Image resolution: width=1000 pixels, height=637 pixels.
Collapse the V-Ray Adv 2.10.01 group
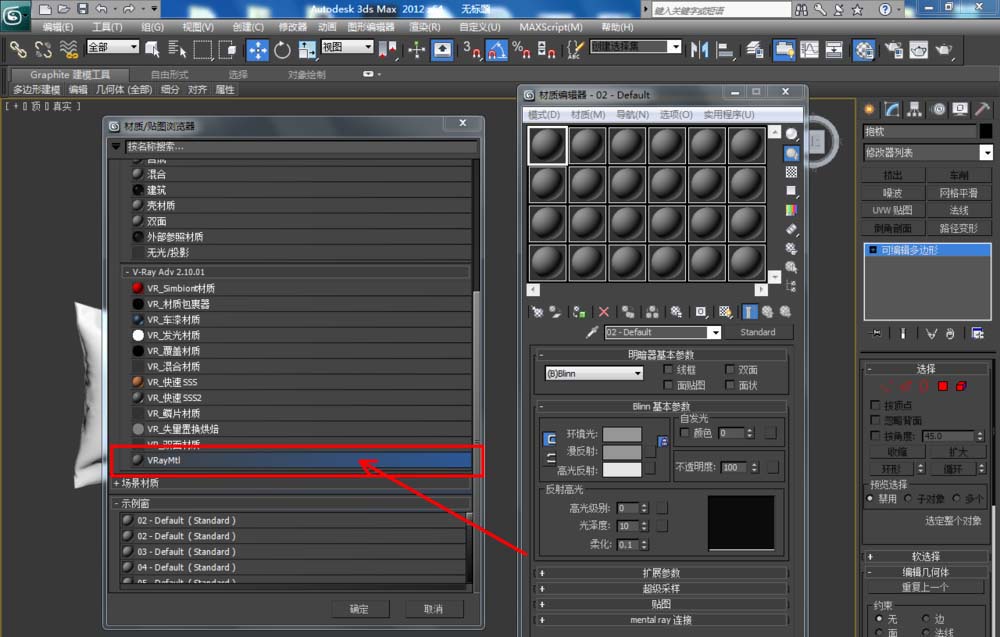(128, 272)
